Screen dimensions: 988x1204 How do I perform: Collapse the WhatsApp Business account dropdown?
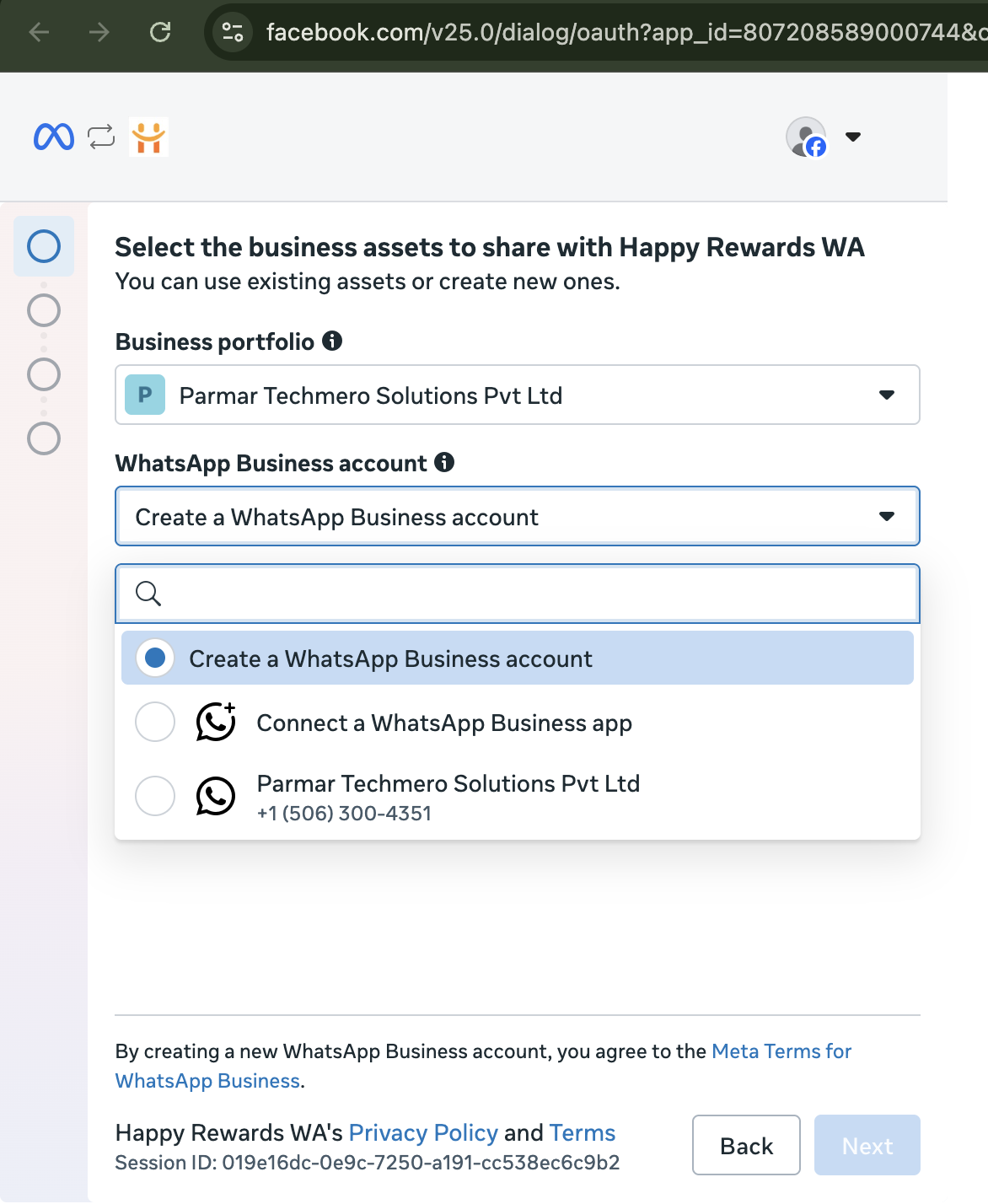pos(518,516)
